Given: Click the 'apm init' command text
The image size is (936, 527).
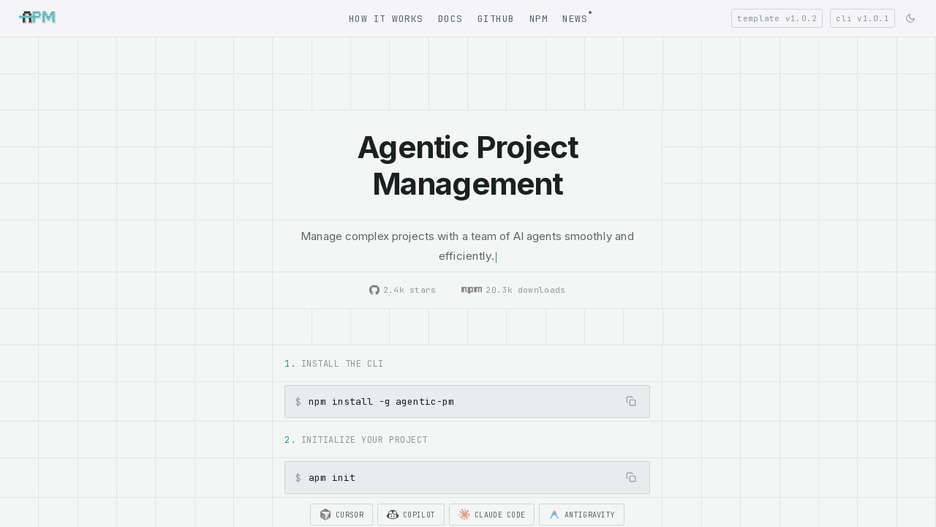Looking at the screenshot, I should pos(332,478).
